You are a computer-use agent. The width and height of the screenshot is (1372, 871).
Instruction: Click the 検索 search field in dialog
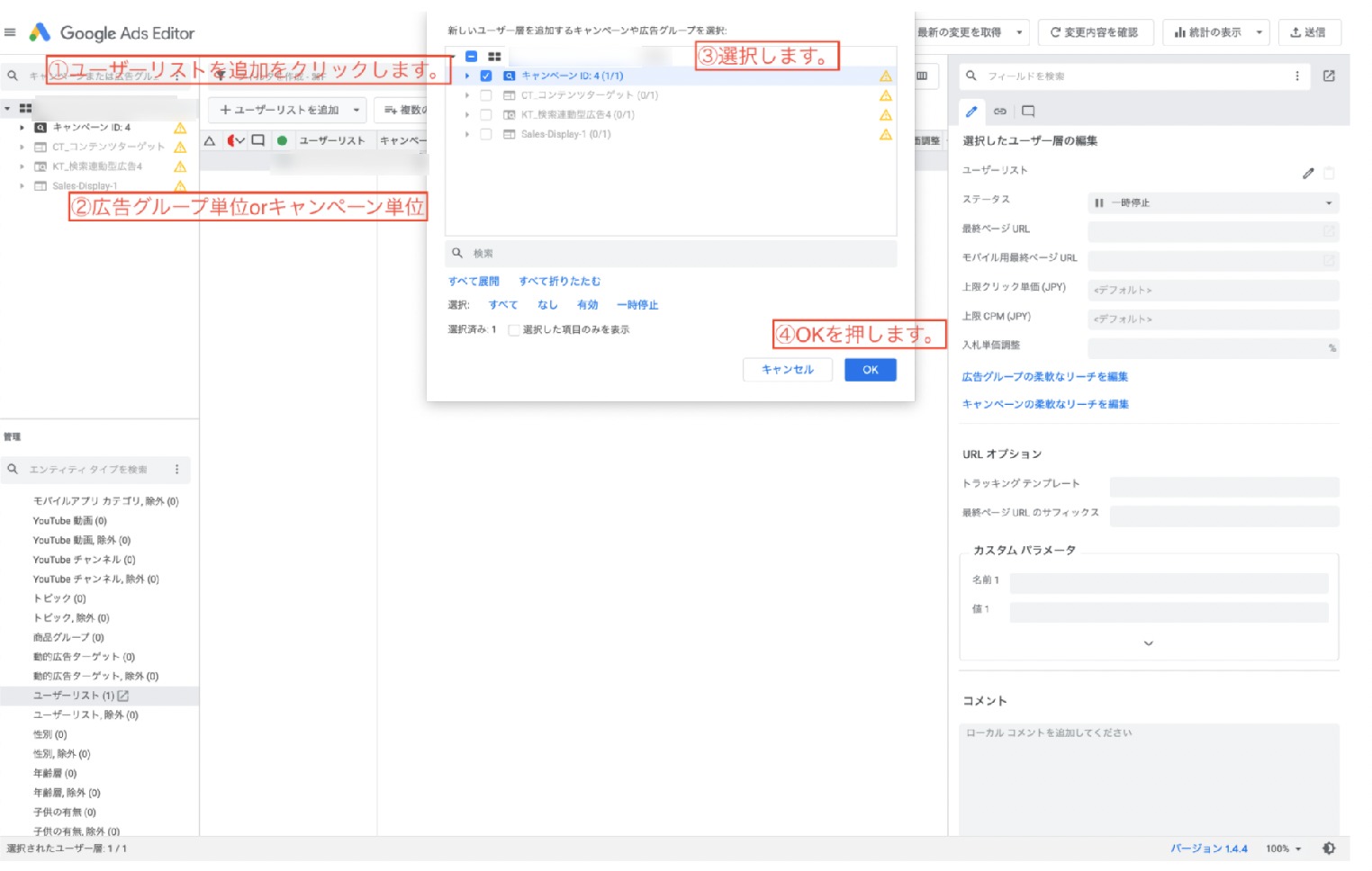671,254
